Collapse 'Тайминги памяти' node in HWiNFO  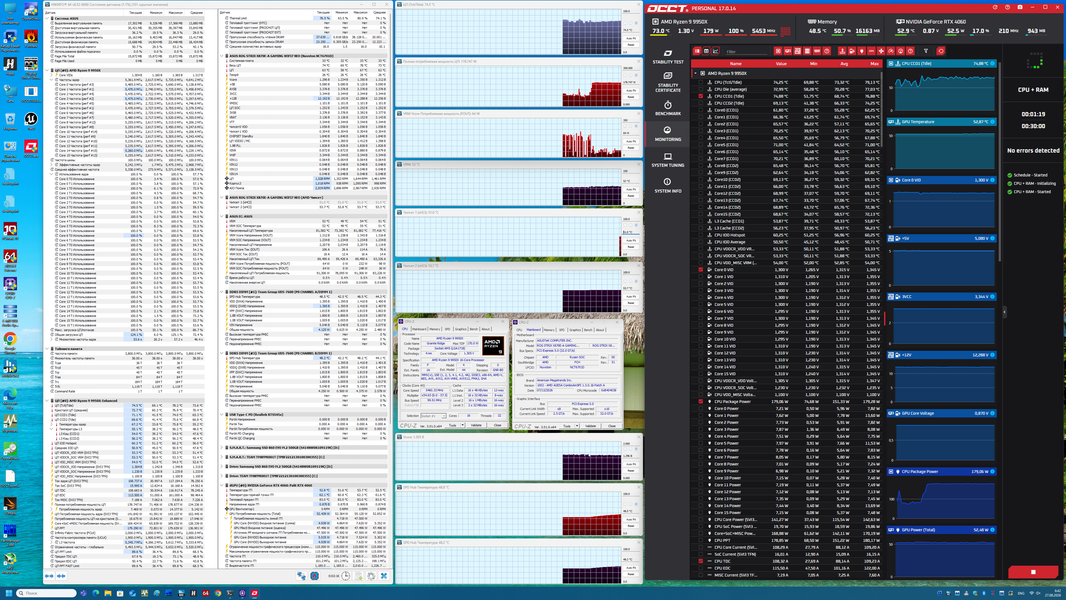coord(47,349)
